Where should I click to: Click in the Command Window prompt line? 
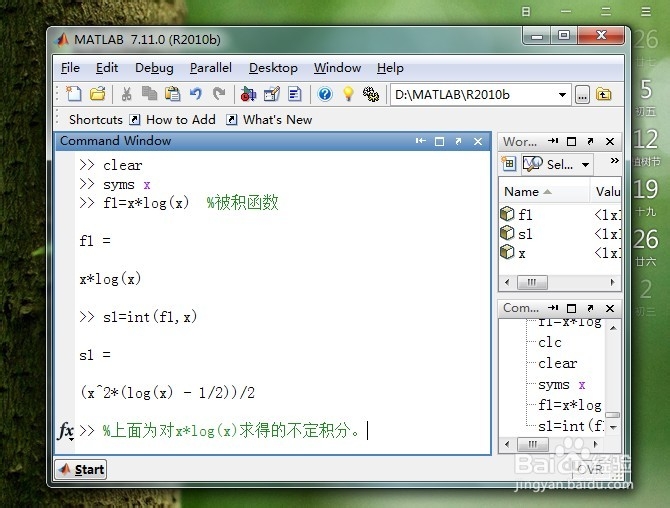pos(282,431)
